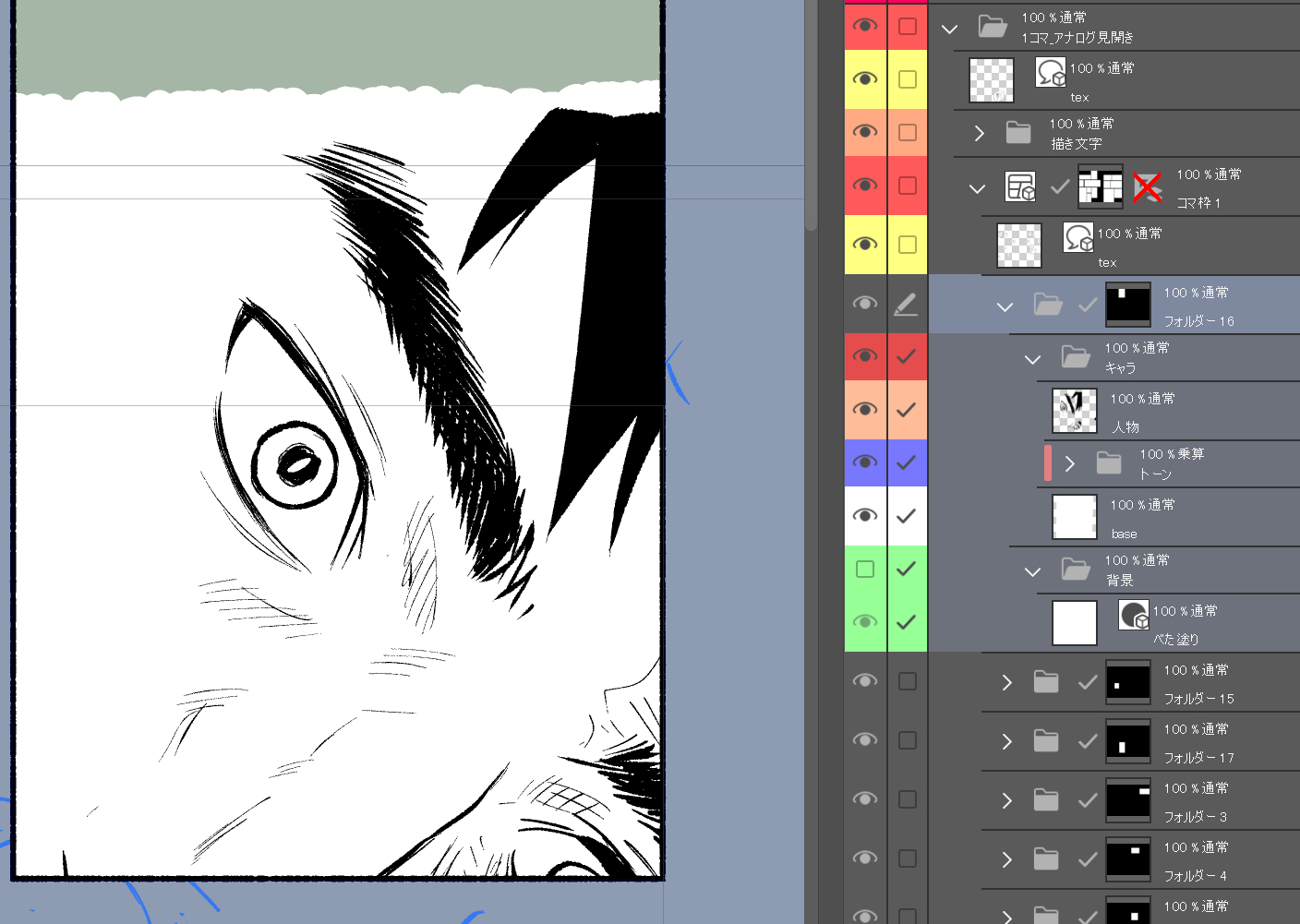Tick the selection checkbox for フォルダー-15
1300x924 pixels.
coord(908,681)
